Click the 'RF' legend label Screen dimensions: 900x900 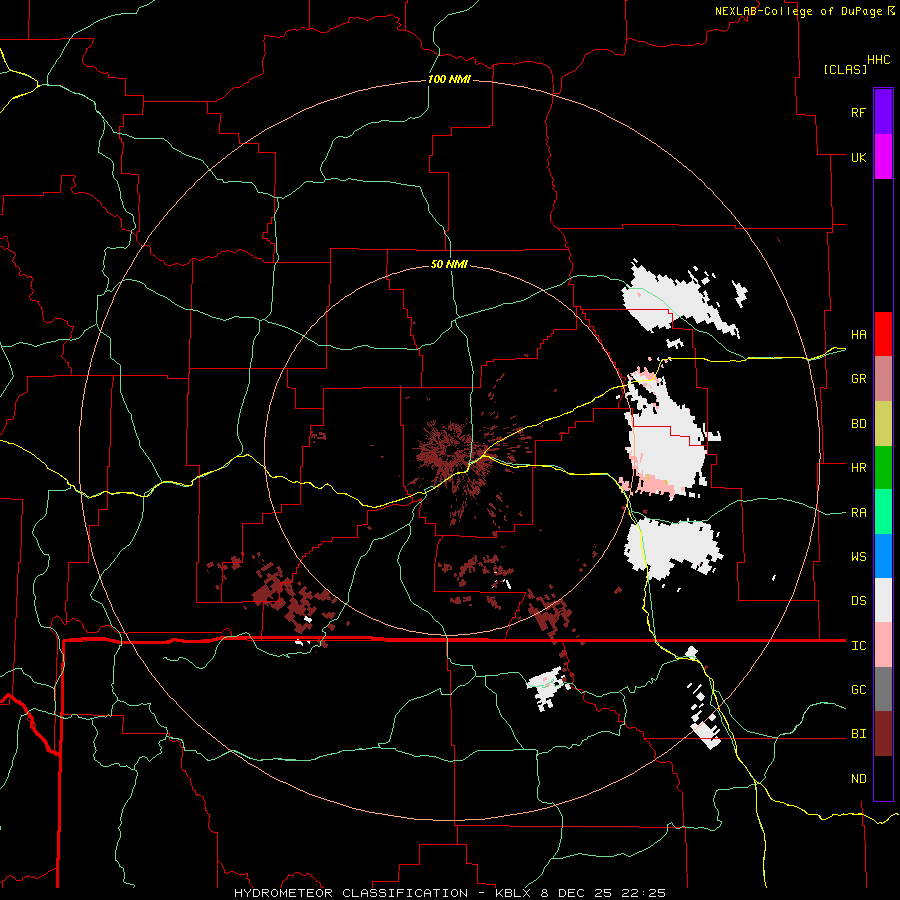pos(858,112)
